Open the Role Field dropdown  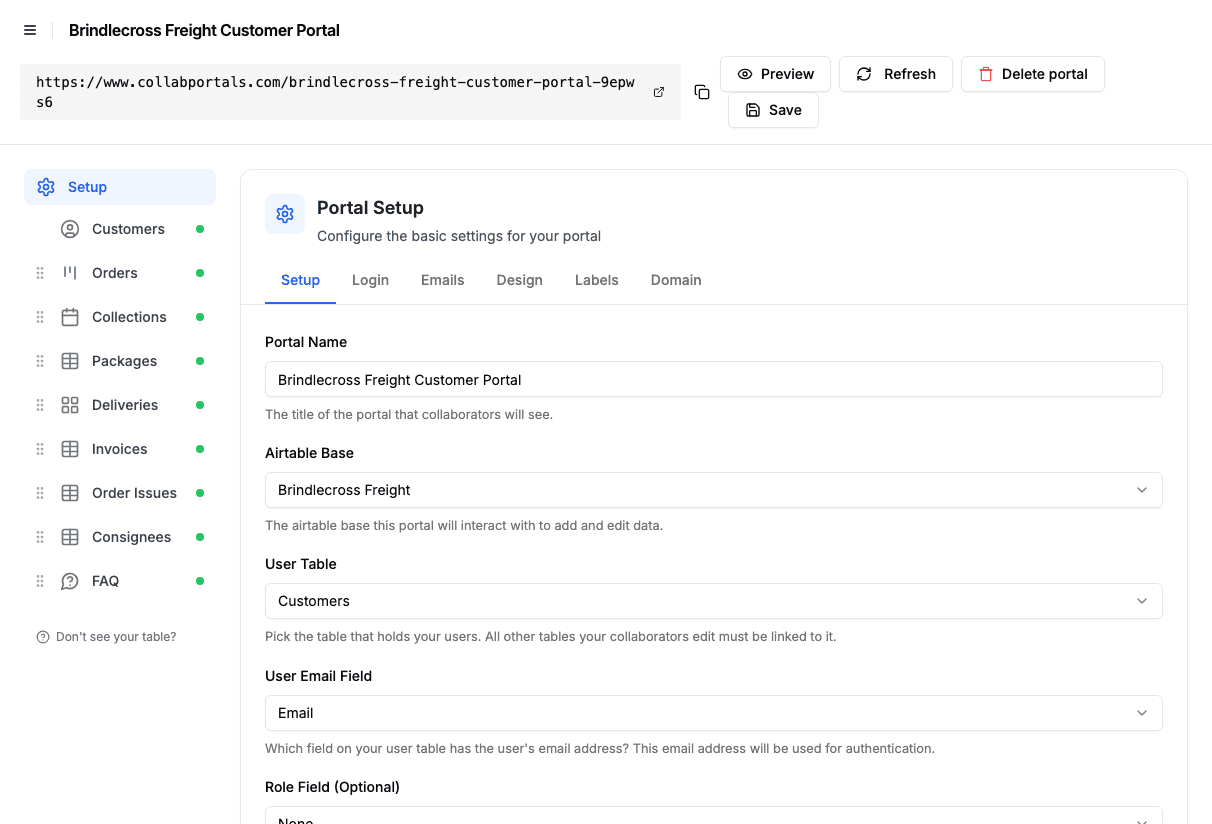713,815
